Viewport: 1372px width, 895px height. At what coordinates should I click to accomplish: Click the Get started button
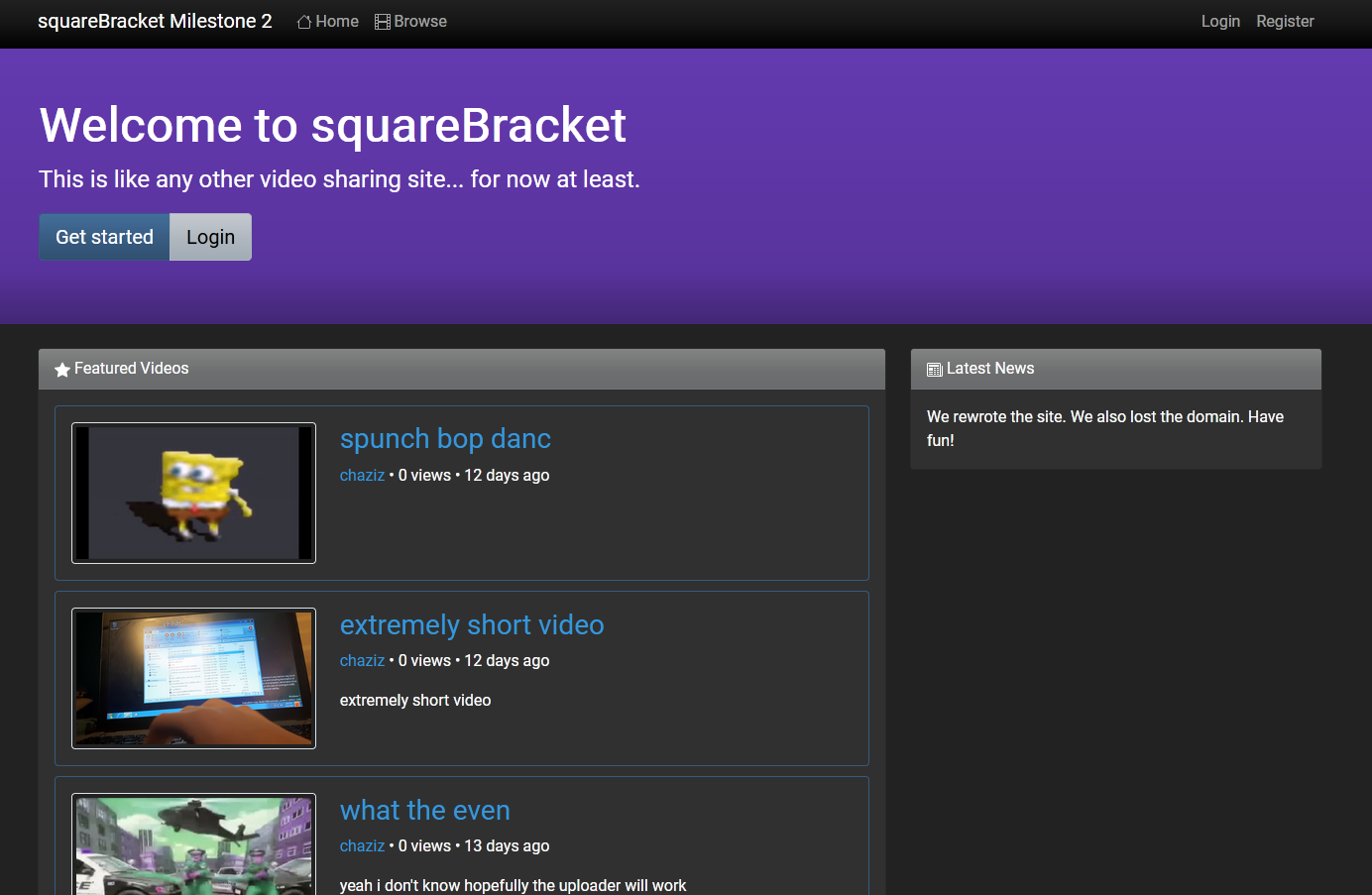click(103, 237)
